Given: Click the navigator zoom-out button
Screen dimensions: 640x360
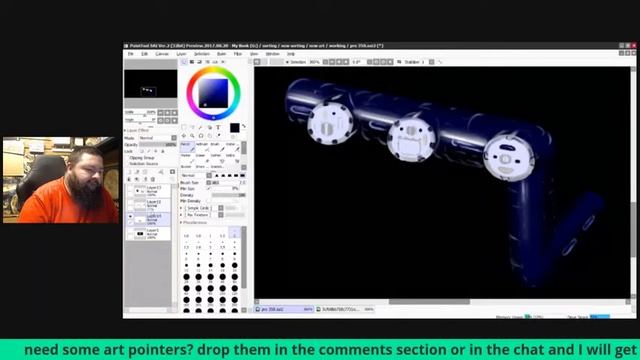Looking at the screenshot, I should tap(160, 112).
